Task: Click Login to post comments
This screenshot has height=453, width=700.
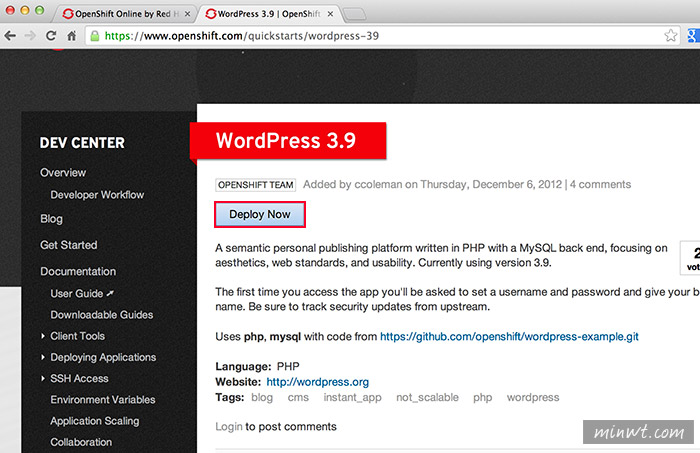Action: click(229, 427)
